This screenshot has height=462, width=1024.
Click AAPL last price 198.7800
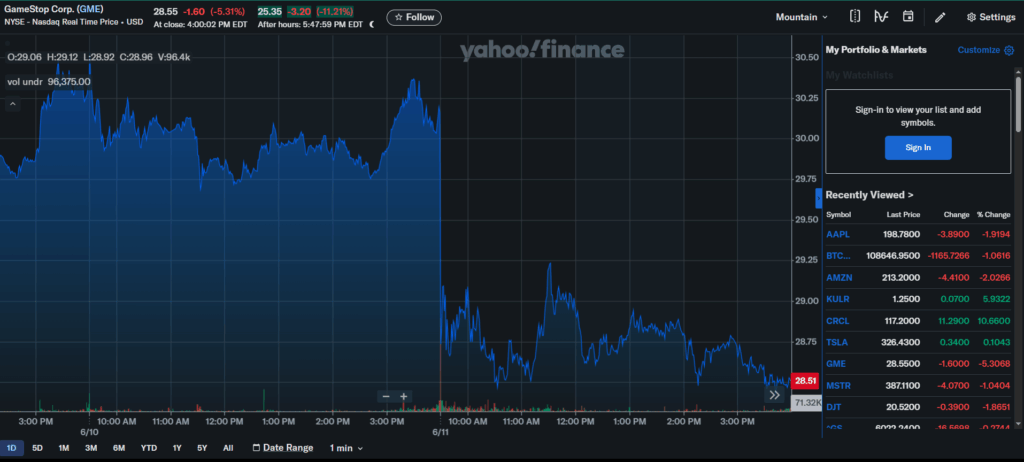pyautogui.click(x=903, y=235)
